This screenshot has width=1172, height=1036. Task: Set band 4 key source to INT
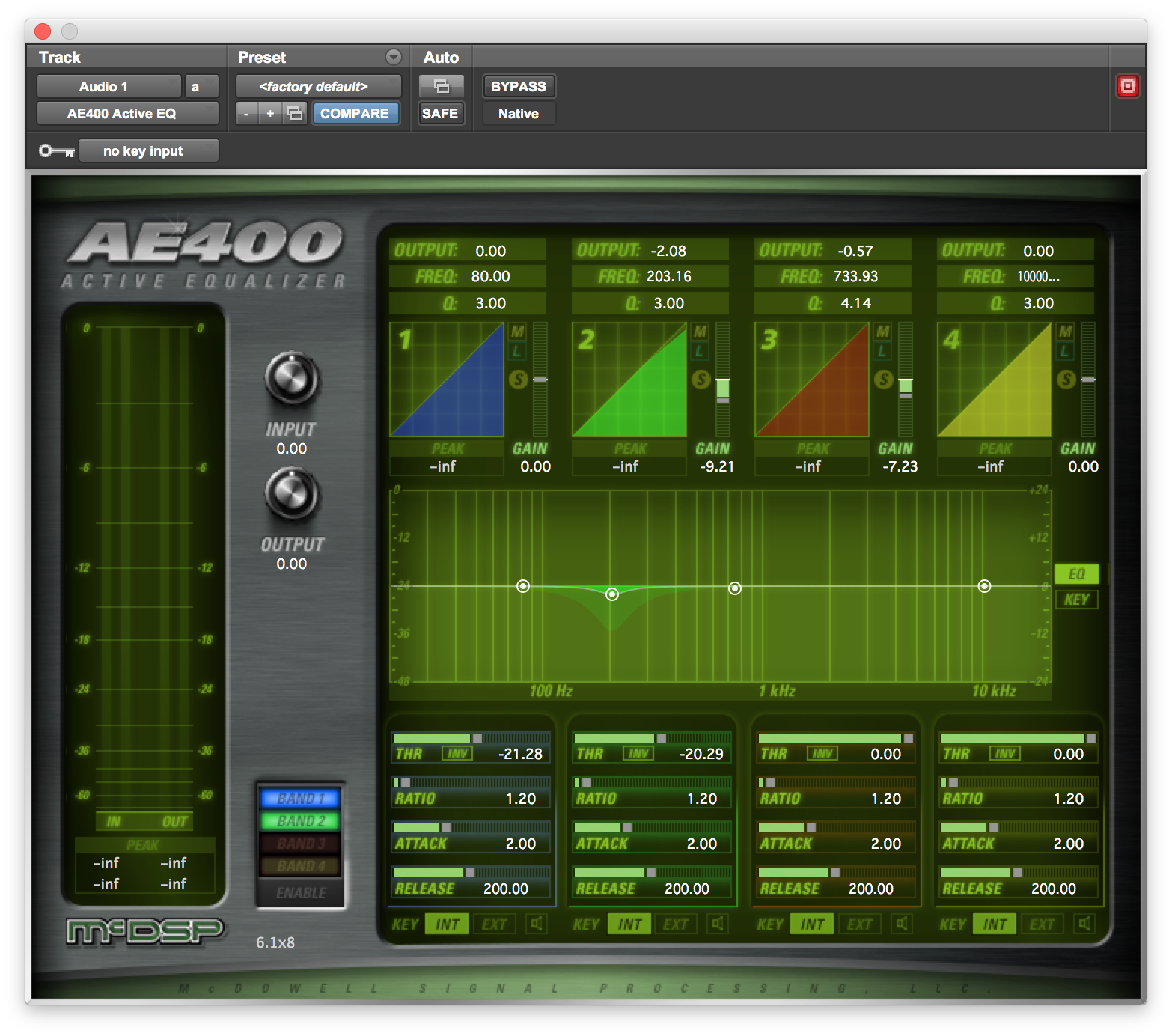[x=995, y=924]
